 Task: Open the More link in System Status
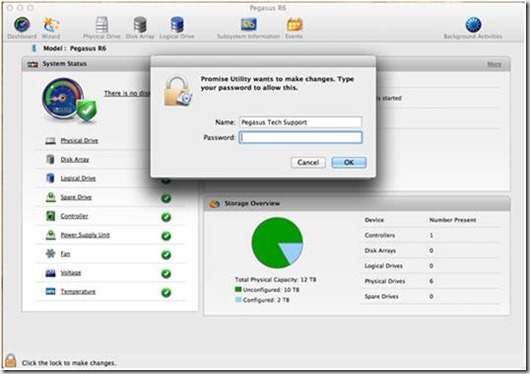[494, 64]
